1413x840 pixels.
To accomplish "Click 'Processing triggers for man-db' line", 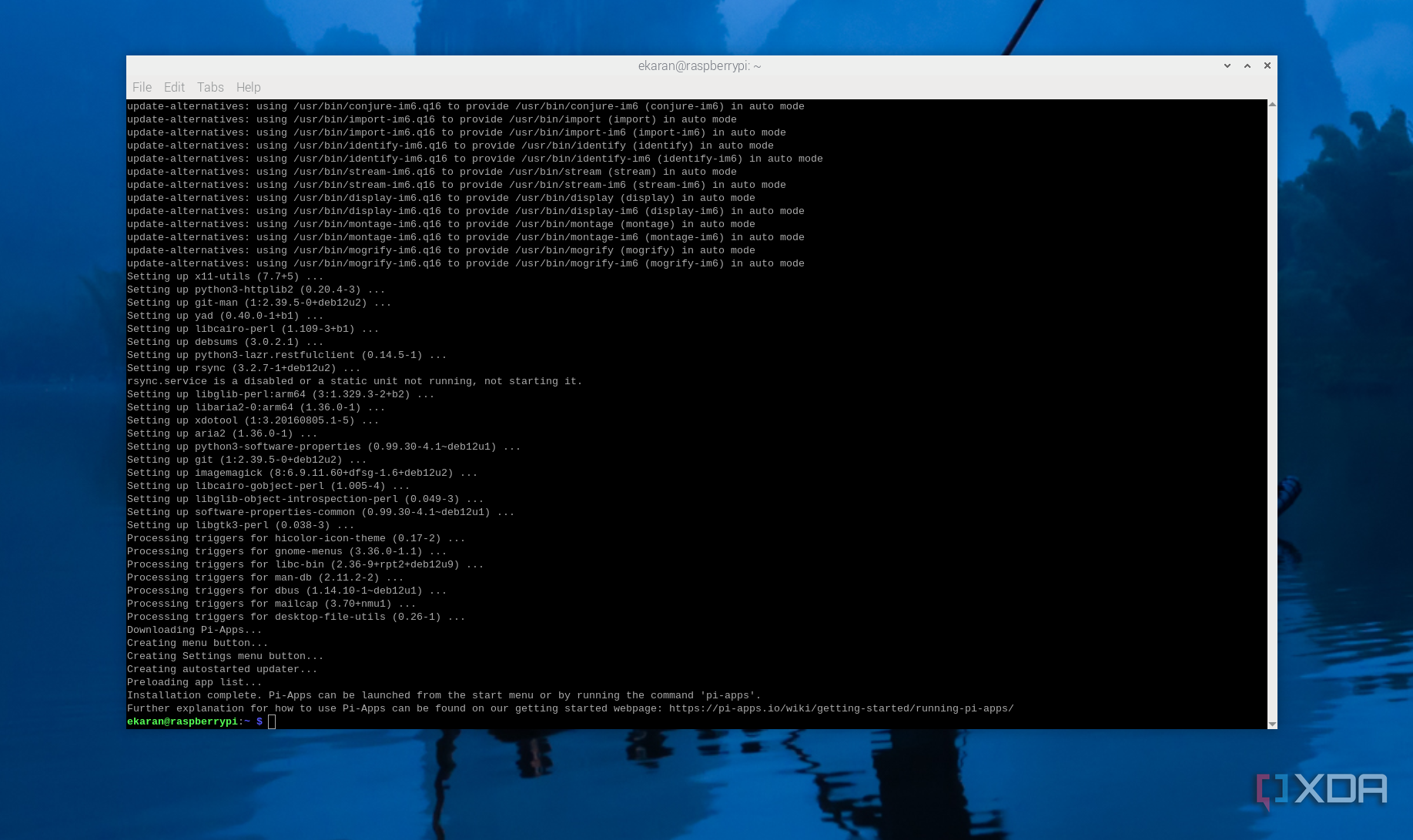I will 266,577.
